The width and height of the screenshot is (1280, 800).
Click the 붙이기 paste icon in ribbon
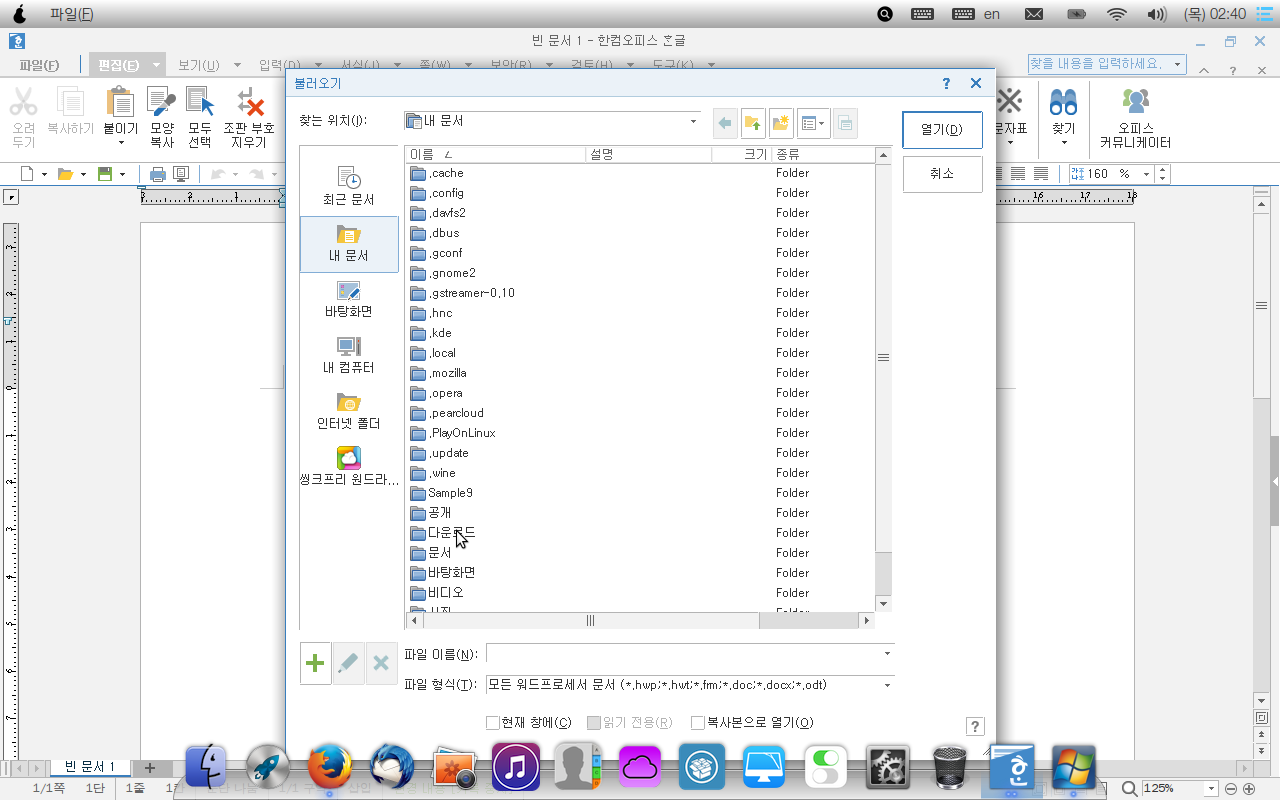121,103
